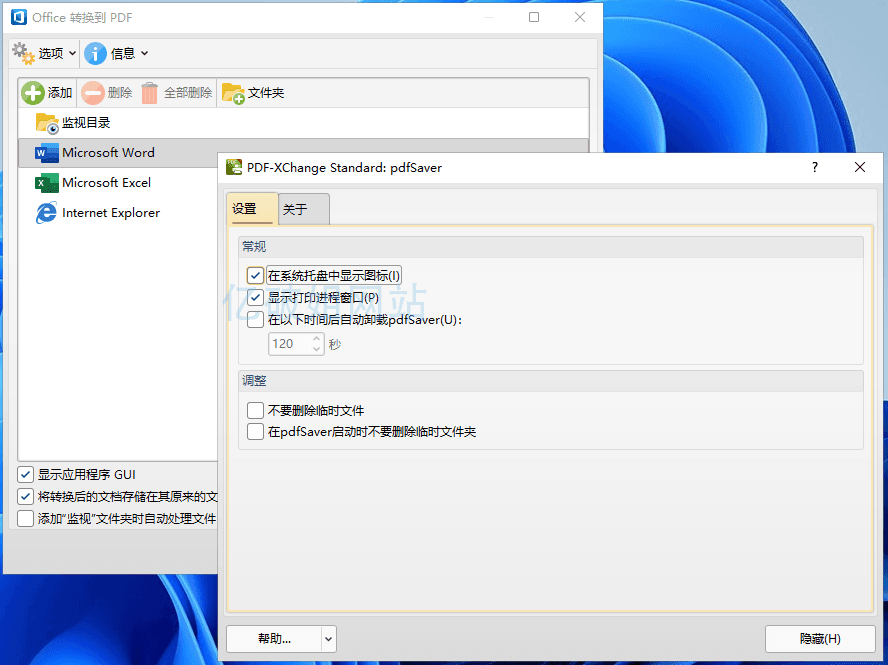Select the Microsoft Word icon in list
This screenshot has width=888, height=665.
pyautogui.click(x=47, y=153)
